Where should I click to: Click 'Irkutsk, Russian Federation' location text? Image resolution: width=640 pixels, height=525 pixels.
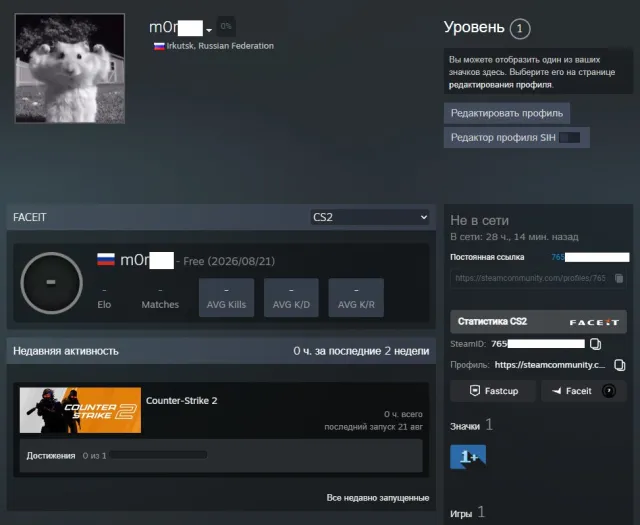tap(220, 46)
